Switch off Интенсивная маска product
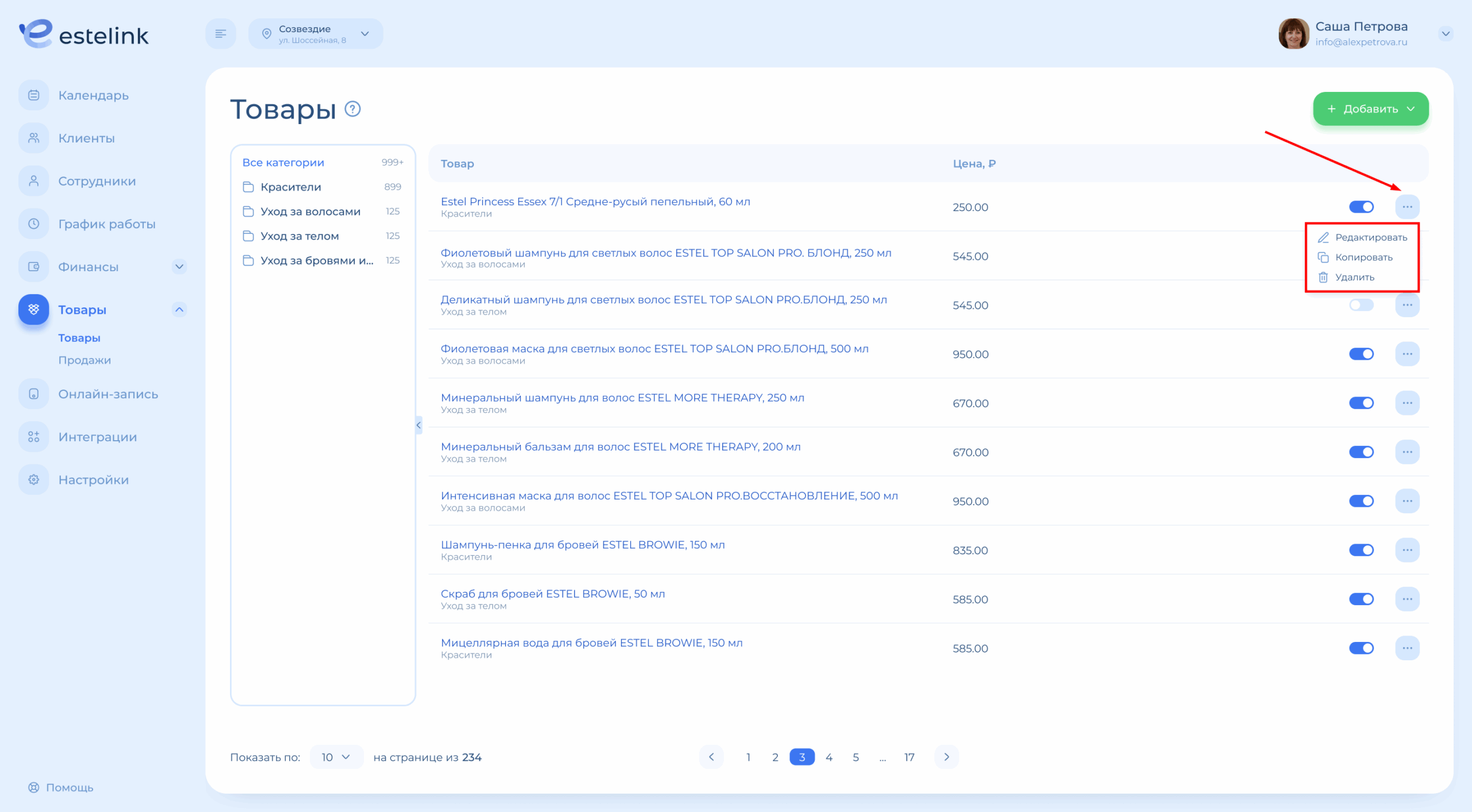This screenshot has width=1472, height=812. coord(1361,501)
